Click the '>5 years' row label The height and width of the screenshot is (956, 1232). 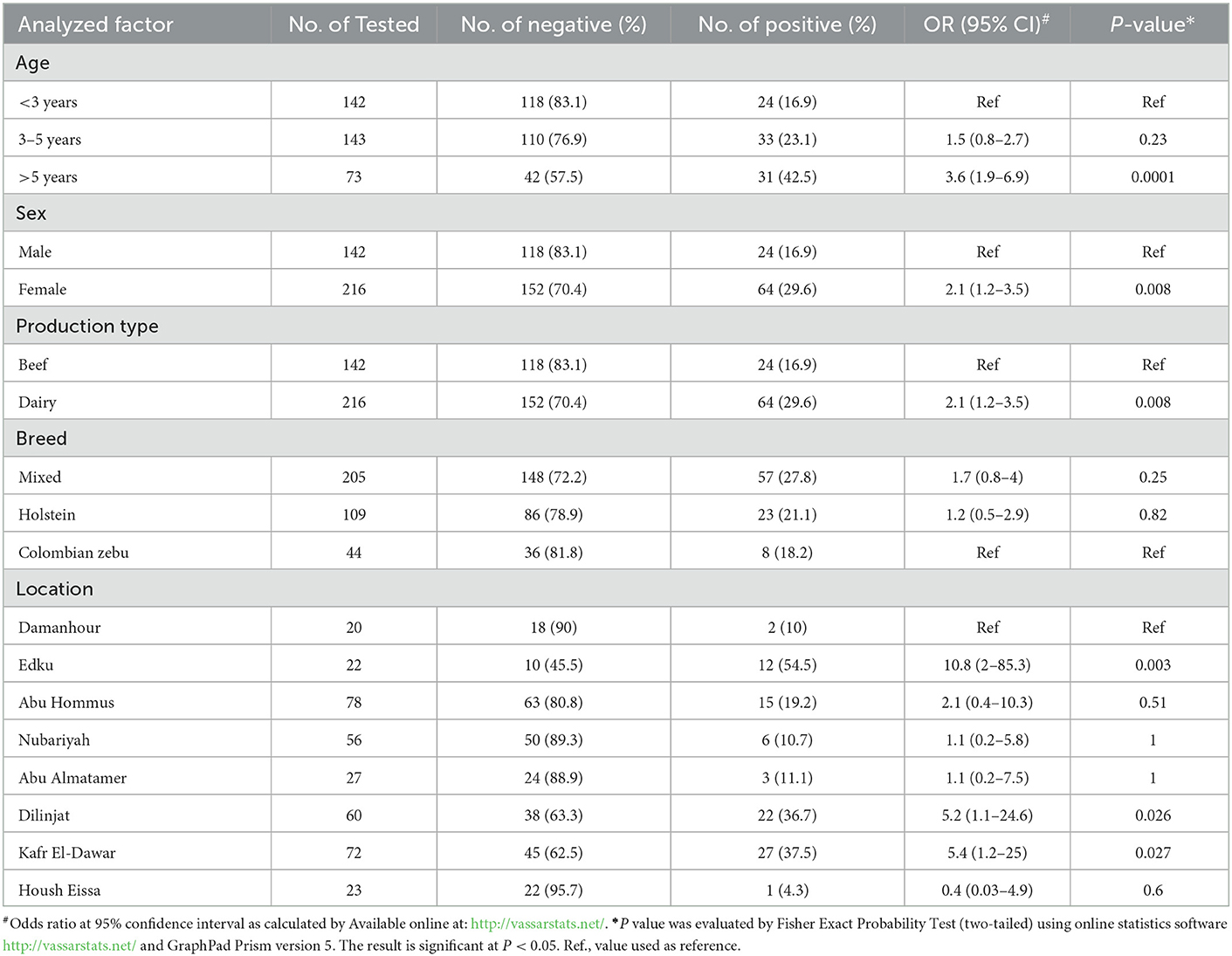pos(48,177)
